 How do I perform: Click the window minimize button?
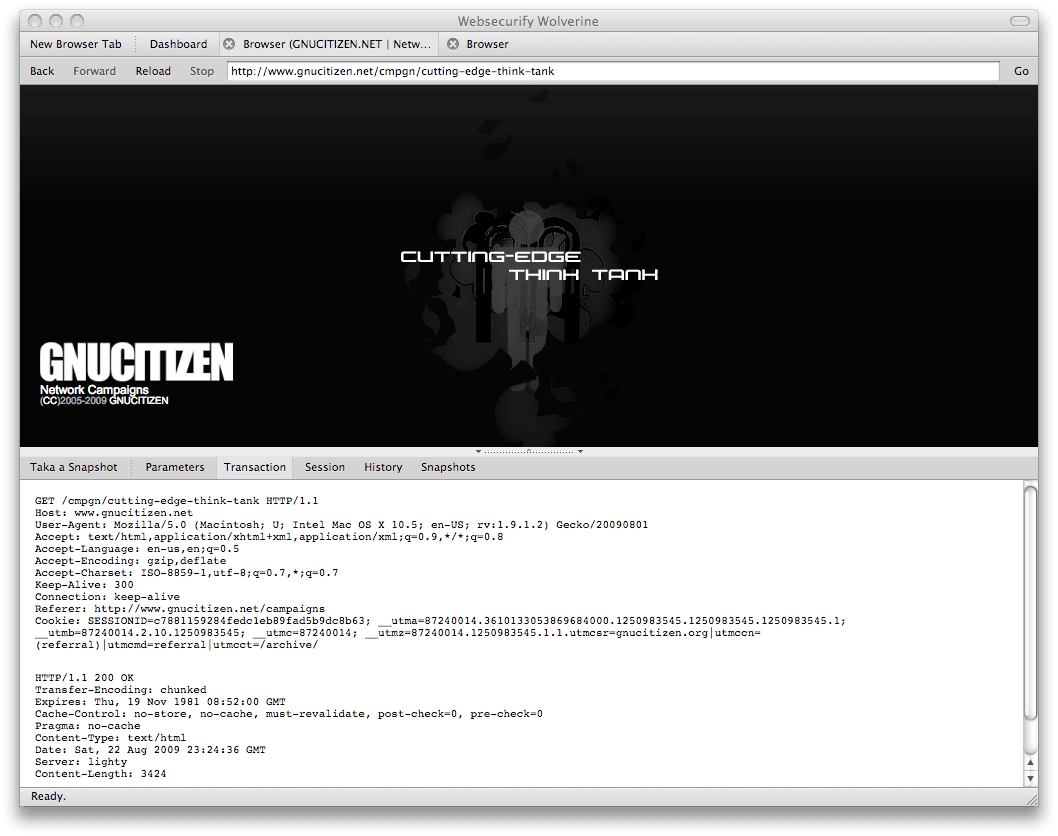(x=56, y=21)
